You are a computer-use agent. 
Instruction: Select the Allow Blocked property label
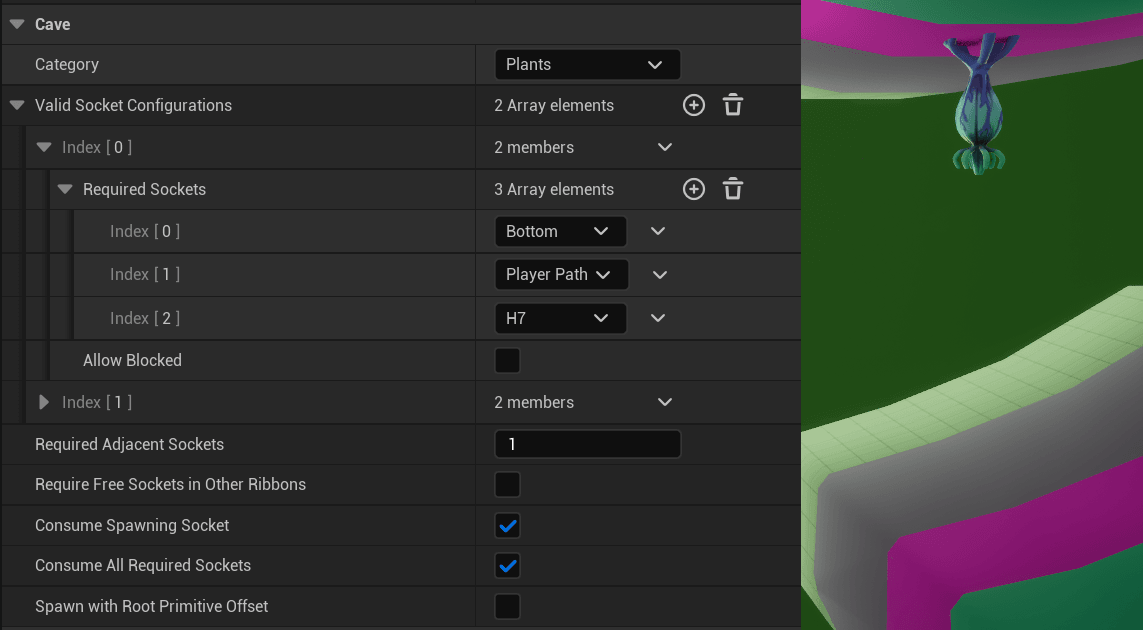click(x=132, y=360)
